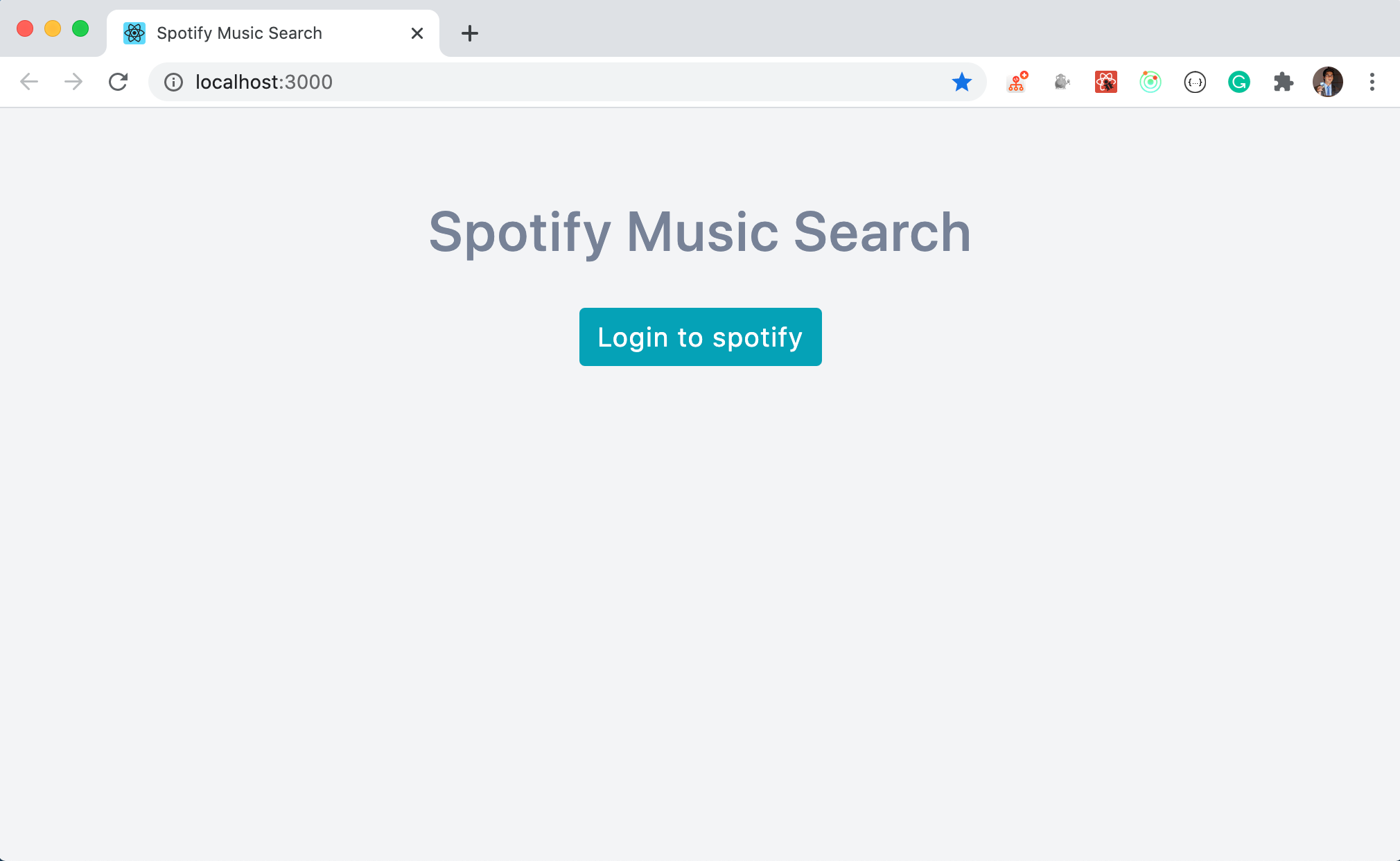Viewport: 1400px width, 861px height.
Task: Click the Login to spotify button
Action: click(700, 337)
